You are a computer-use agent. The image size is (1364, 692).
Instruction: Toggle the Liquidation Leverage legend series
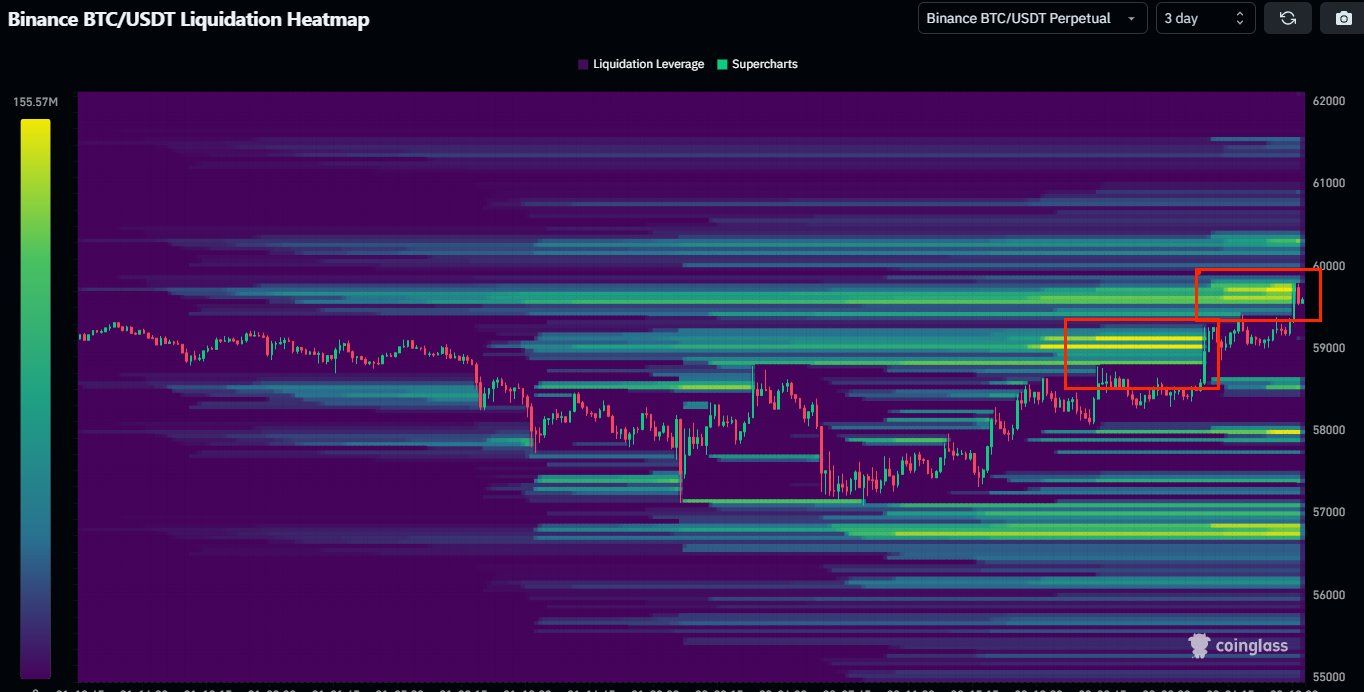[x=640, y=64]
